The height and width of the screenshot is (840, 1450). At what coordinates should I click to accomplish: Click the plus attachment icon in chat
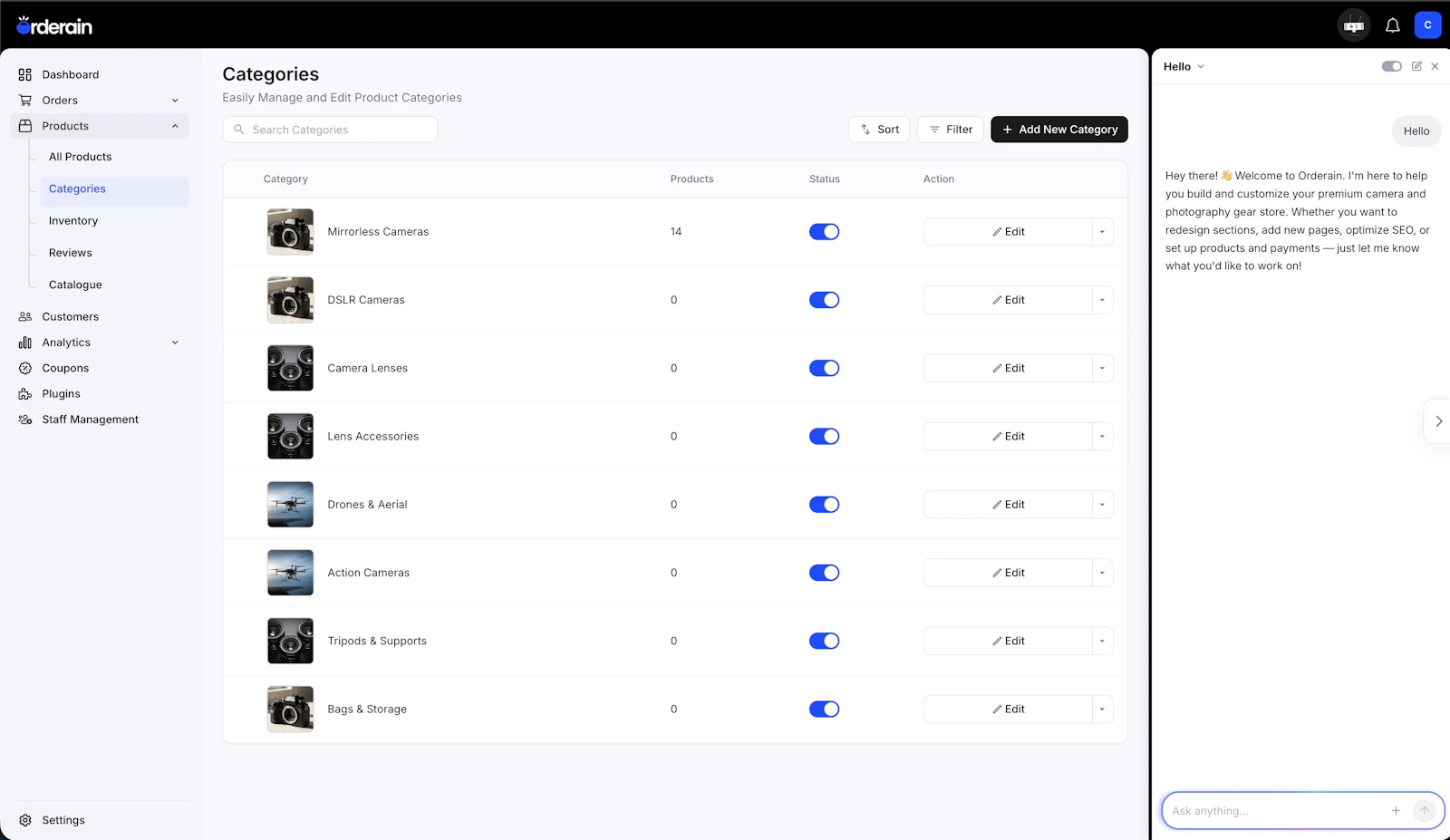1396,811
